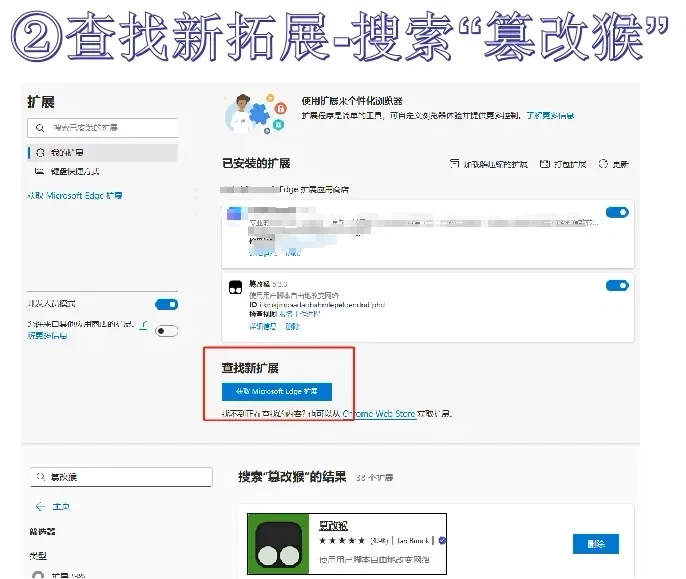Image resolution: width=686 pixels, height=579 pixels.
Task: Open 篡改猴 详细信息 link
Action: click(262, 326)
